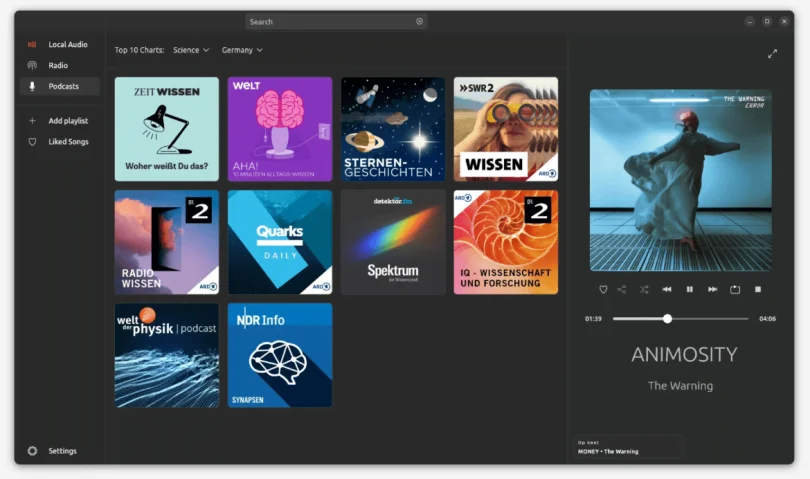
Task: Open the Local Audio section
Action: tap(59, 44)
